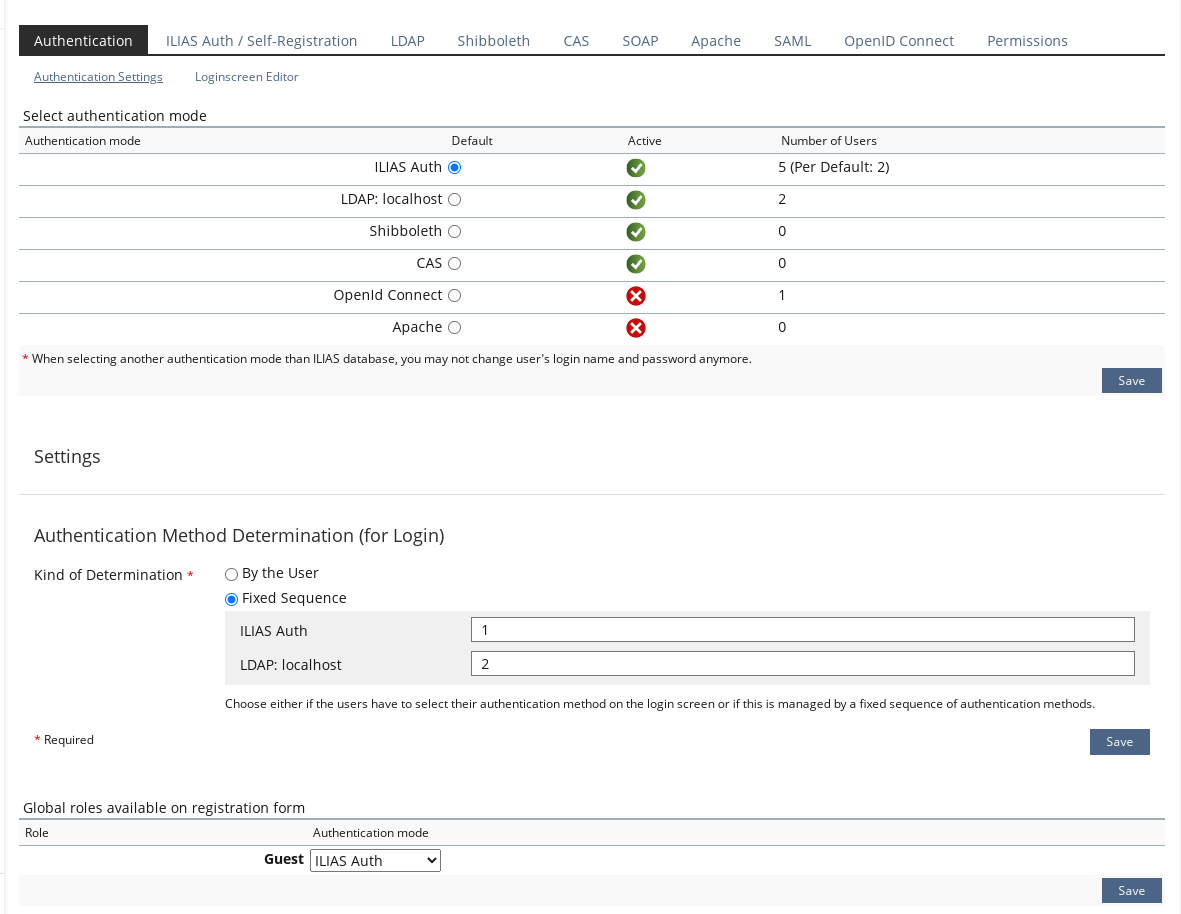Select Apache default authentication radio button
Image resolution: width=1181 pixels, height=914 pixels.
tap(455, 328)
